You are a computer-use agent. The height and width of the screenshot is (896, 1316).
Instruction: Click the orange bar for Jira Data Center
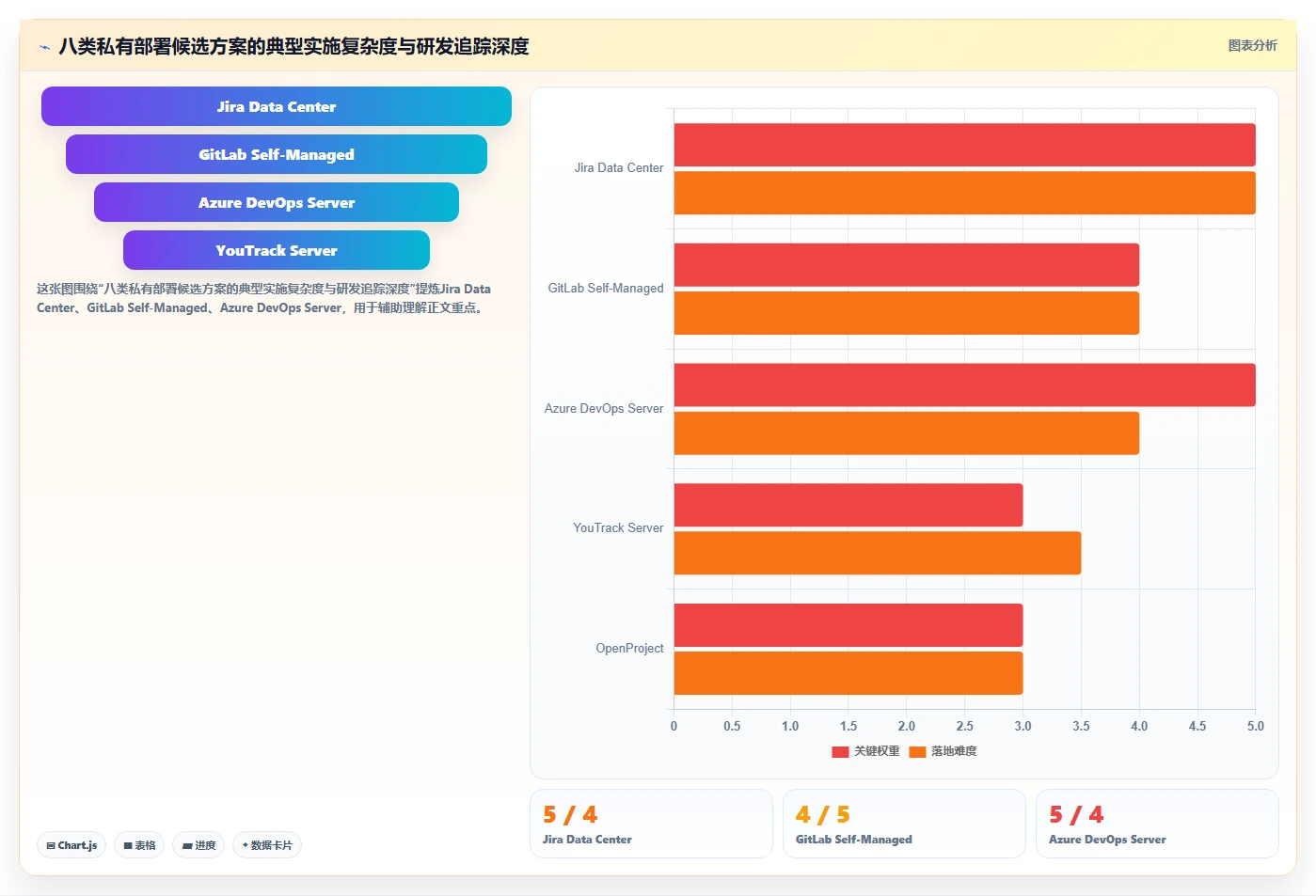tap(964, 193)
